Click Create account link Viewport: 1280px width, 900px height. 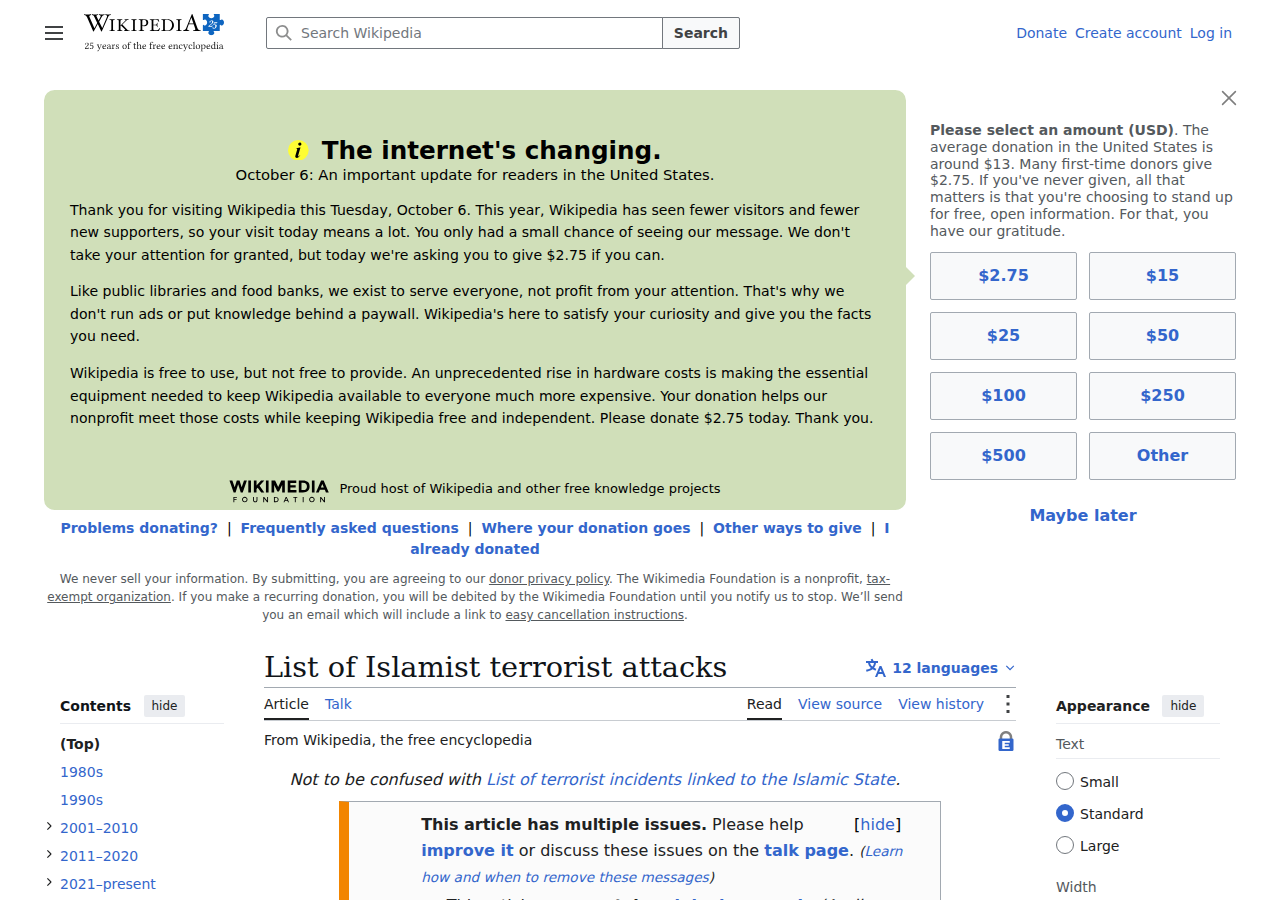[x=1128, y=33]
